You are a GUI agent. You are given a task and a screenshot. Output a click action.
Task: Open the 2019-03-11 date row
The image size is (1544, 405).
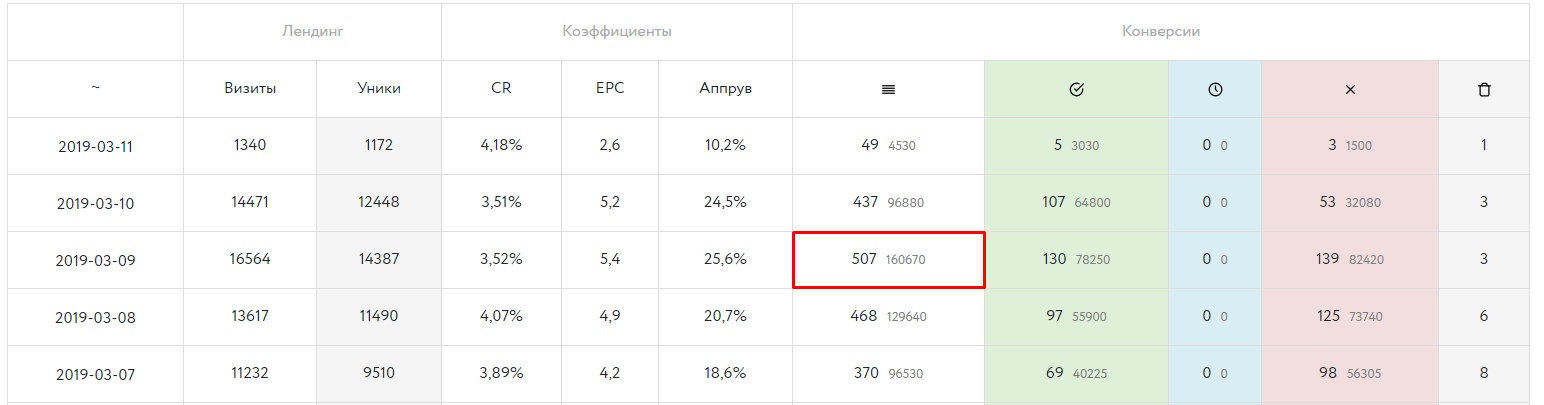[95, 146]
